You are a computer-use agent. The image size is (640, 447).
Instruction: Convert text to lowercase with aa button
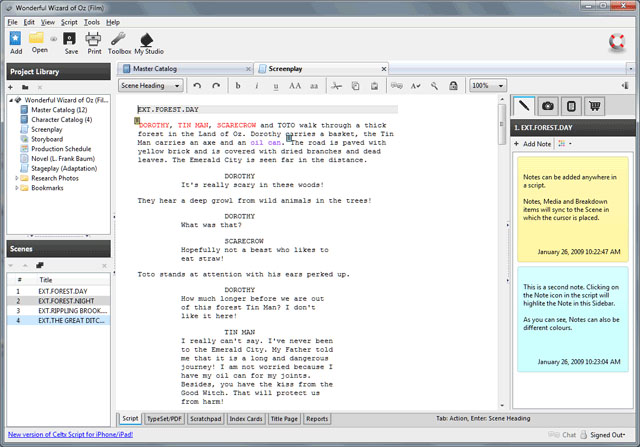pos(314,86)
